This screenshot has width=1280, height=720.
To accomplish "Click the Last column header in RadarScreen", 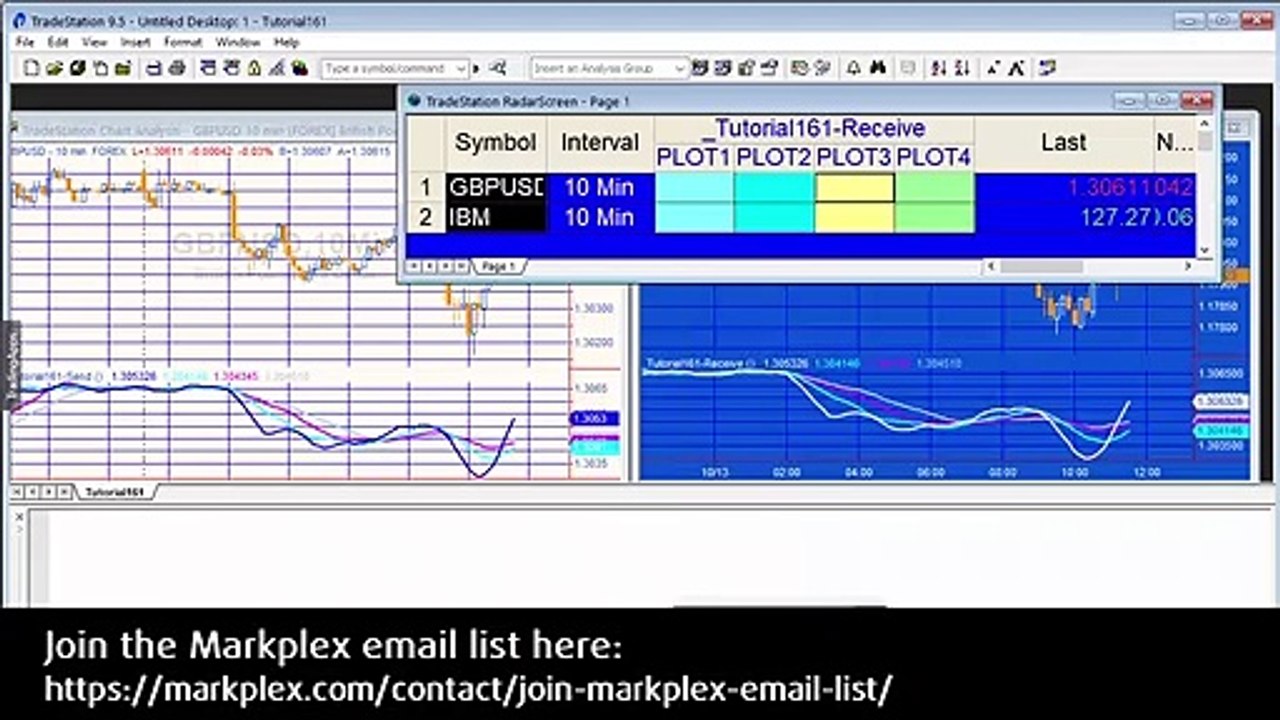I will tap(1063, 142).
